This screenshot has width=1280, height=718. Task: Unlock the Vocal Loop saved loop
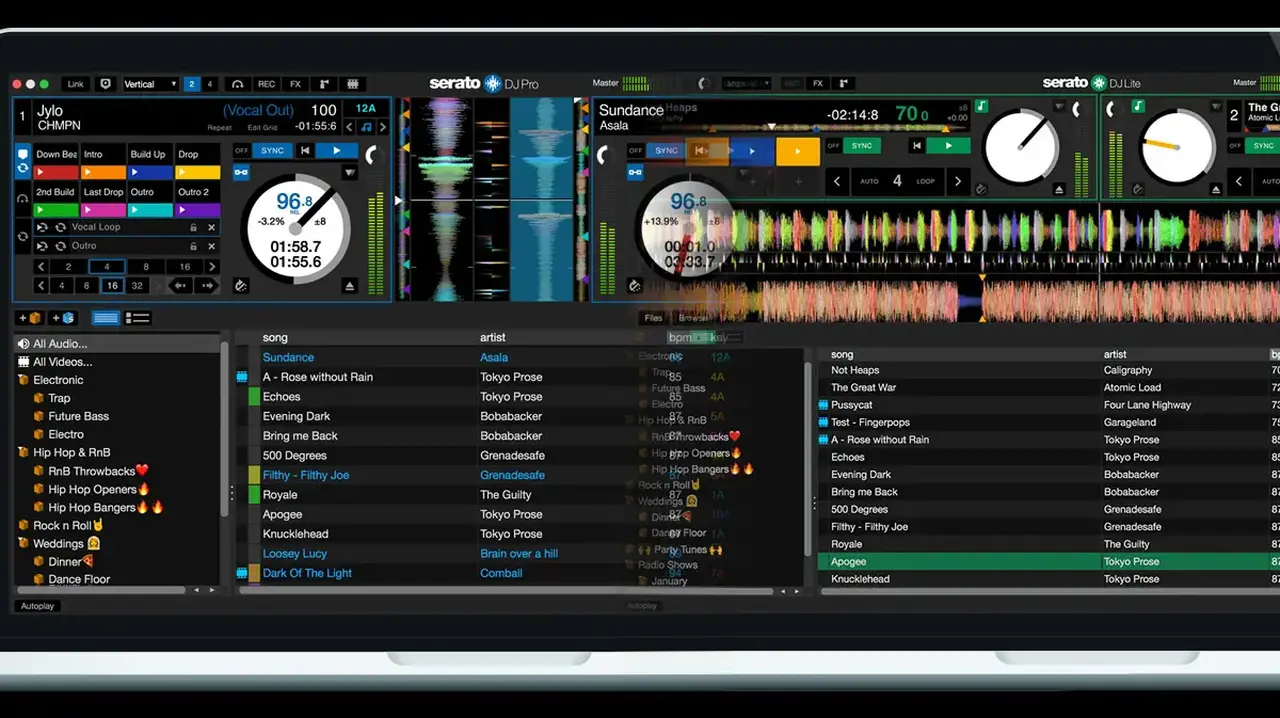[194, 227]
